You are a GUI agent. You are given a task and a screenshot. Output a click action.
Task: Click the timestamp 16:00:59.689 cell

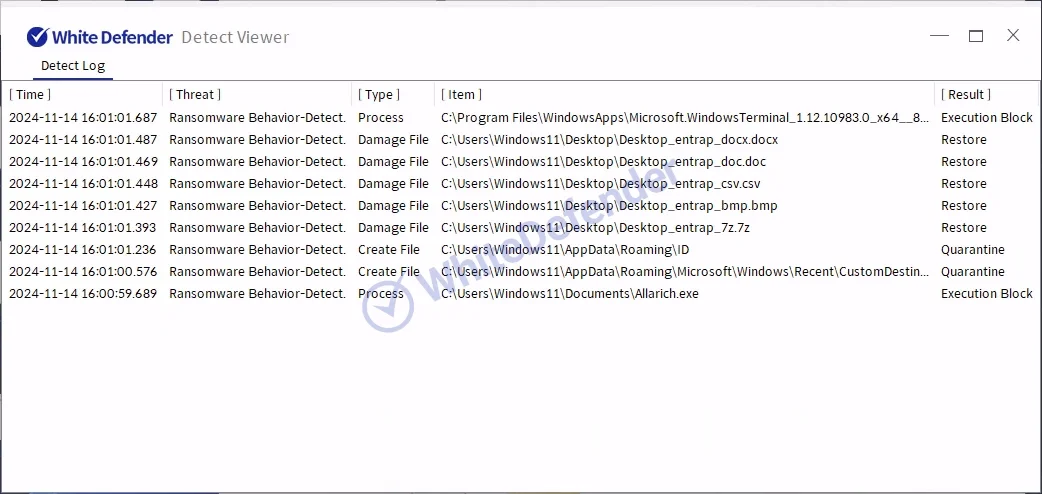83,294
